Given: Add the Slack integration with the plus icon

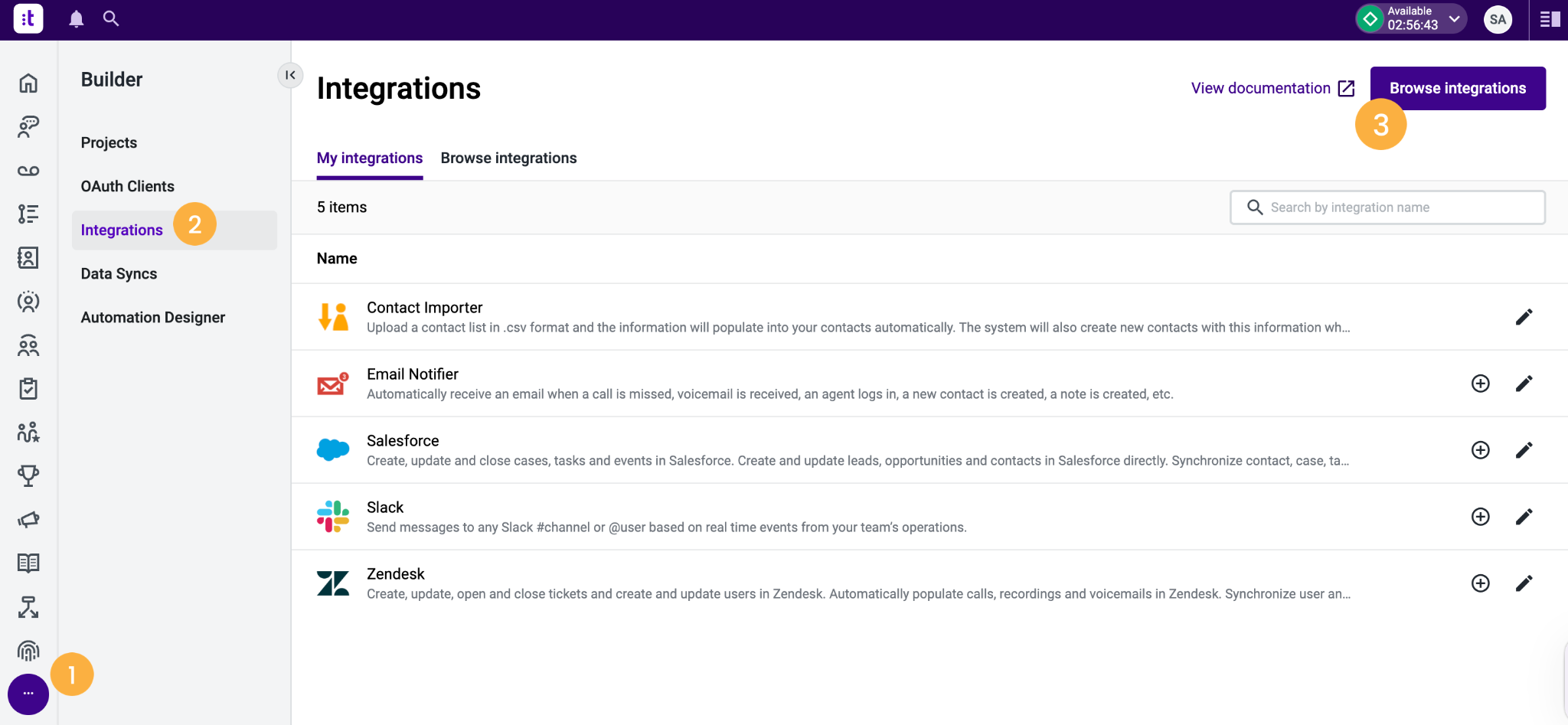Looking at the screenshot, I should pyautogui.click(x=1480, y=516).
